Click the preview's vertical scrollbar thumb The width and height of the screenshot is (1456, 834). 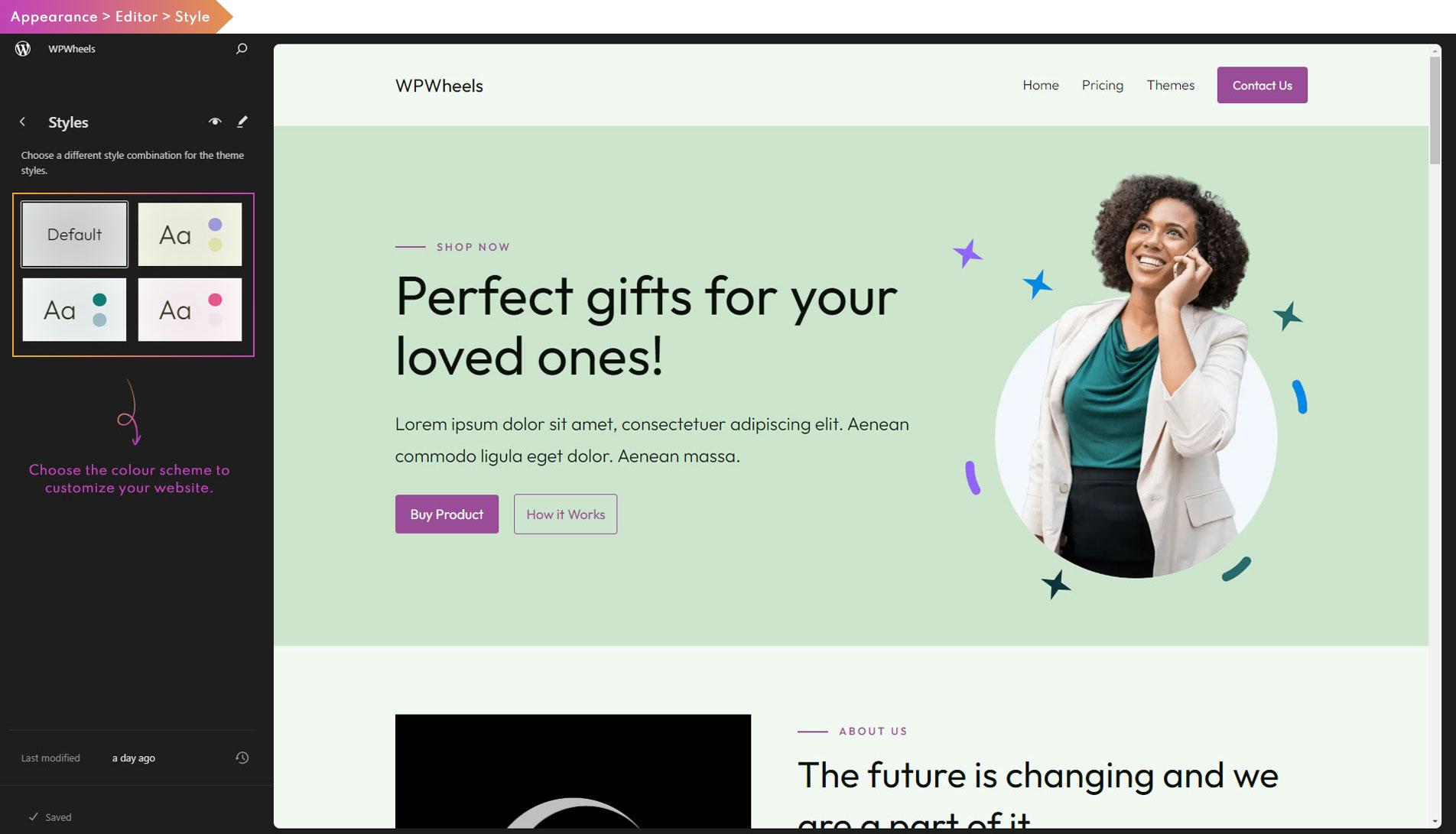[1435, 107]
